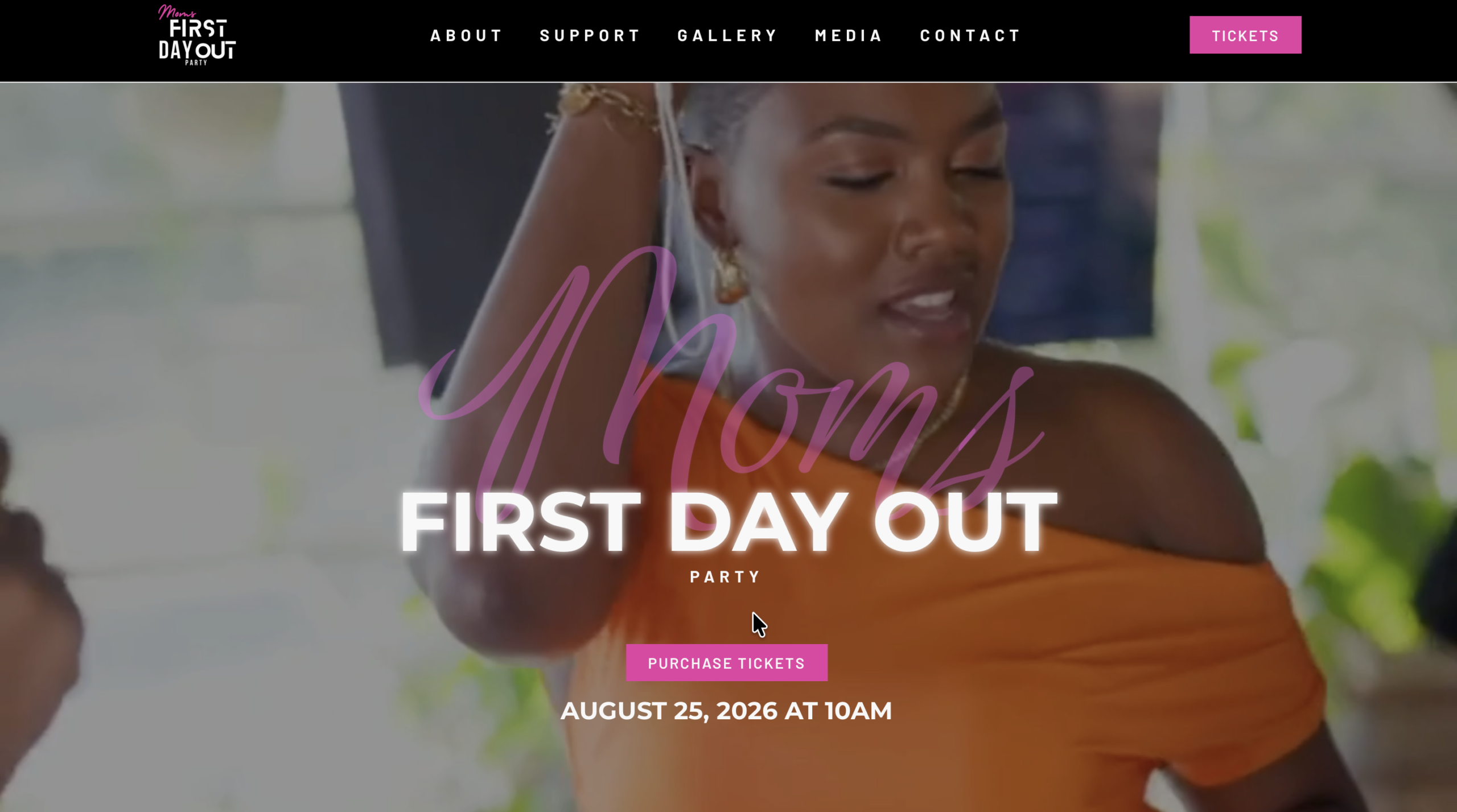Go to the SUPPORT menu link

[x=590, y=35]
